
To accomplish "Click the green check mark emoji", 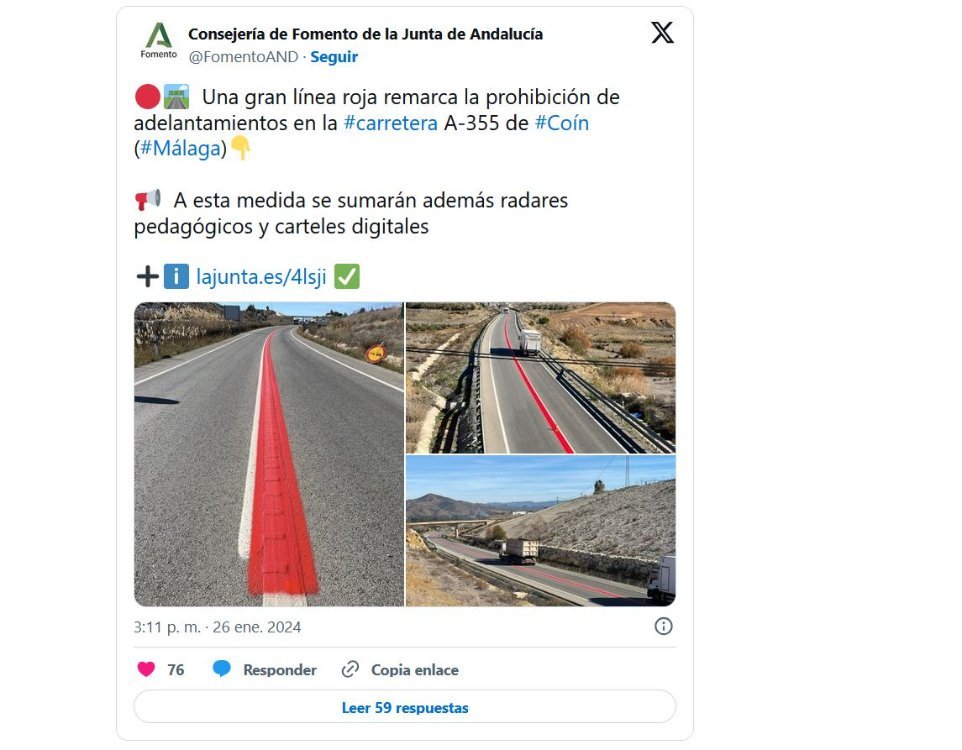I will [347, 276].
